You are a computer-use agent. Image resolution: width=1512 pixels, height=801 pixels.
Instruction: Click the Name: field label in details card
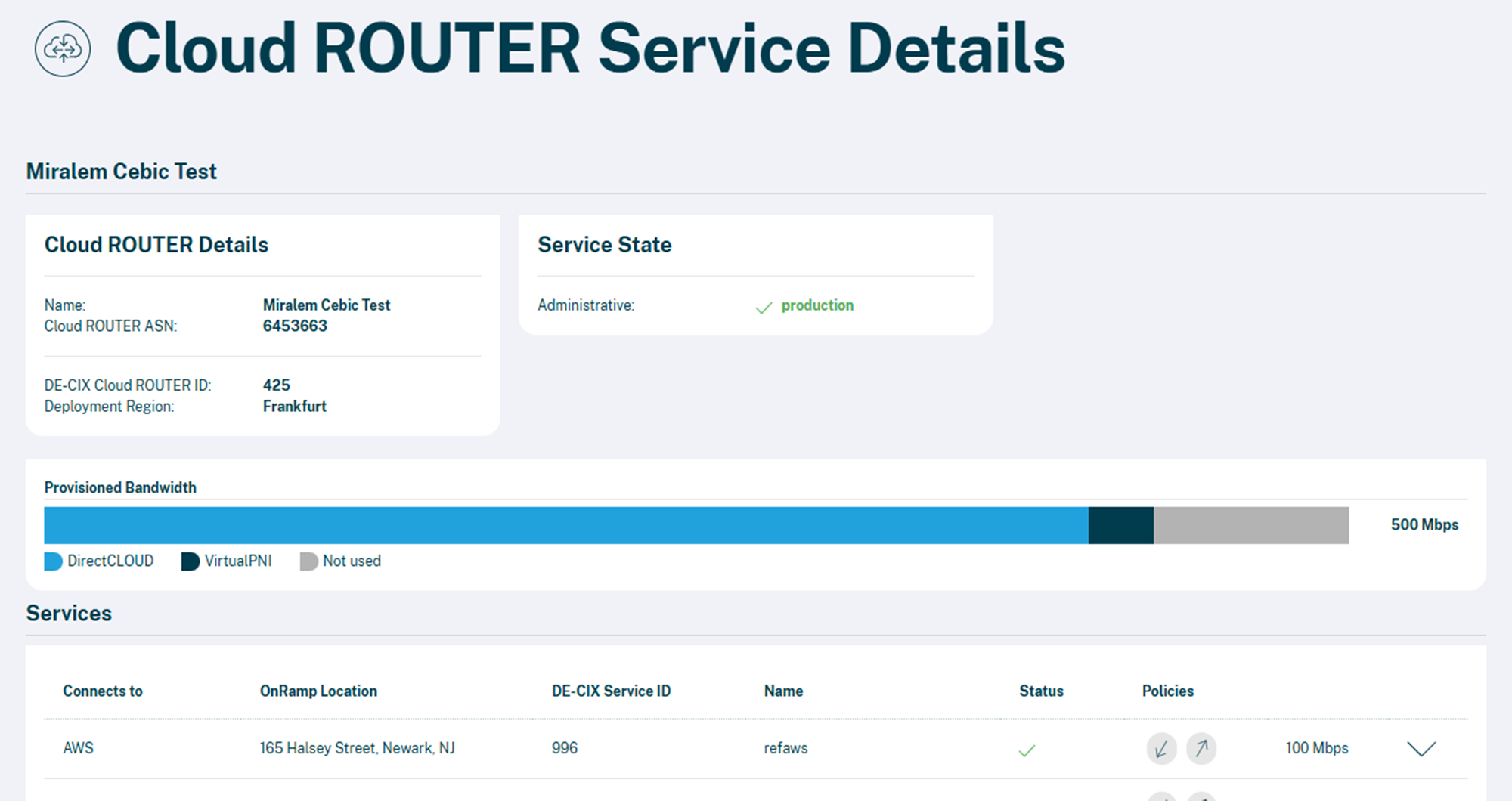click(x=65, y=305)
